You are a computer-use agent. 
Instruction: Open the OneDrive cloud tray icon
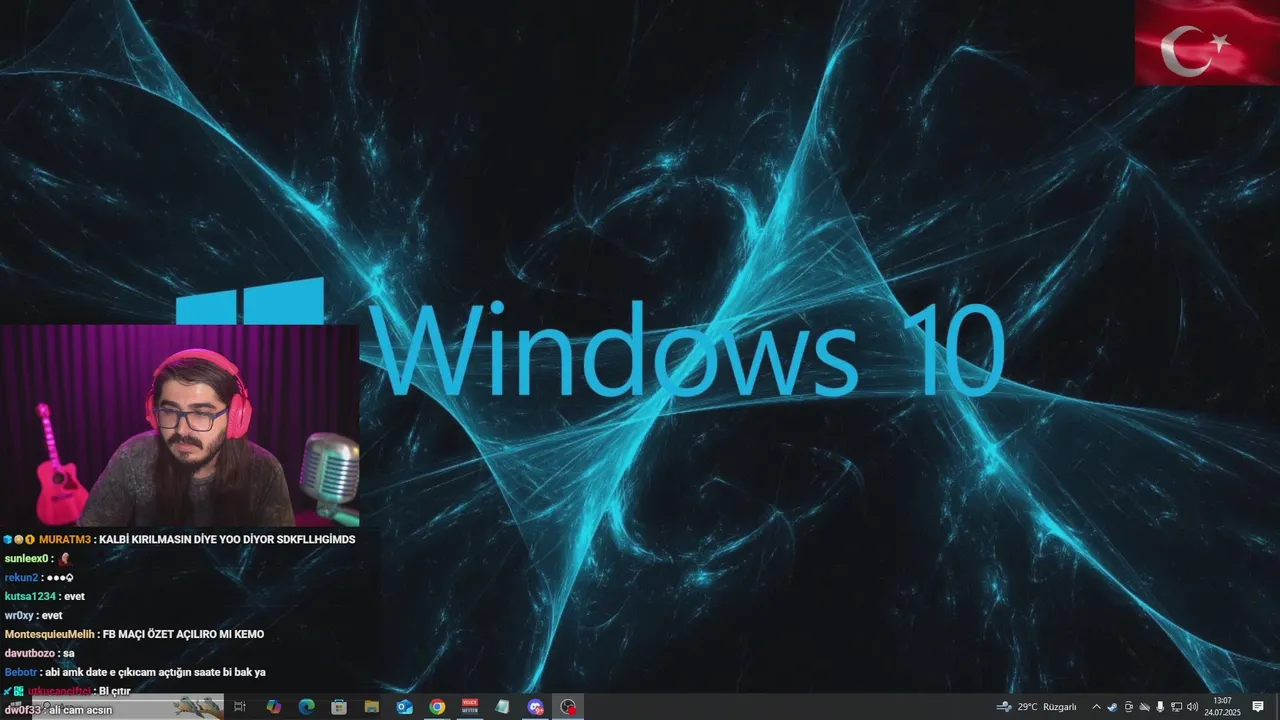coord(1144,707)
